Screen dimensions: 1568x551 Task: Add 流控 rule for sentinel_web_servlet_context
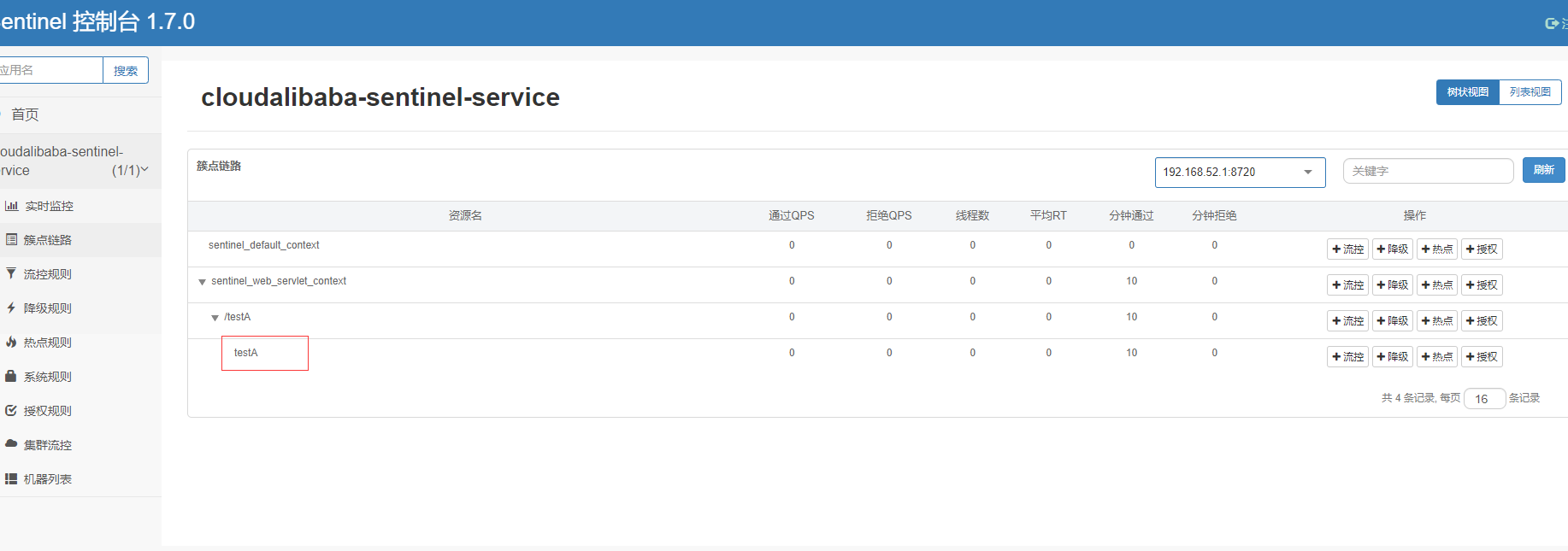[1347, 285]
